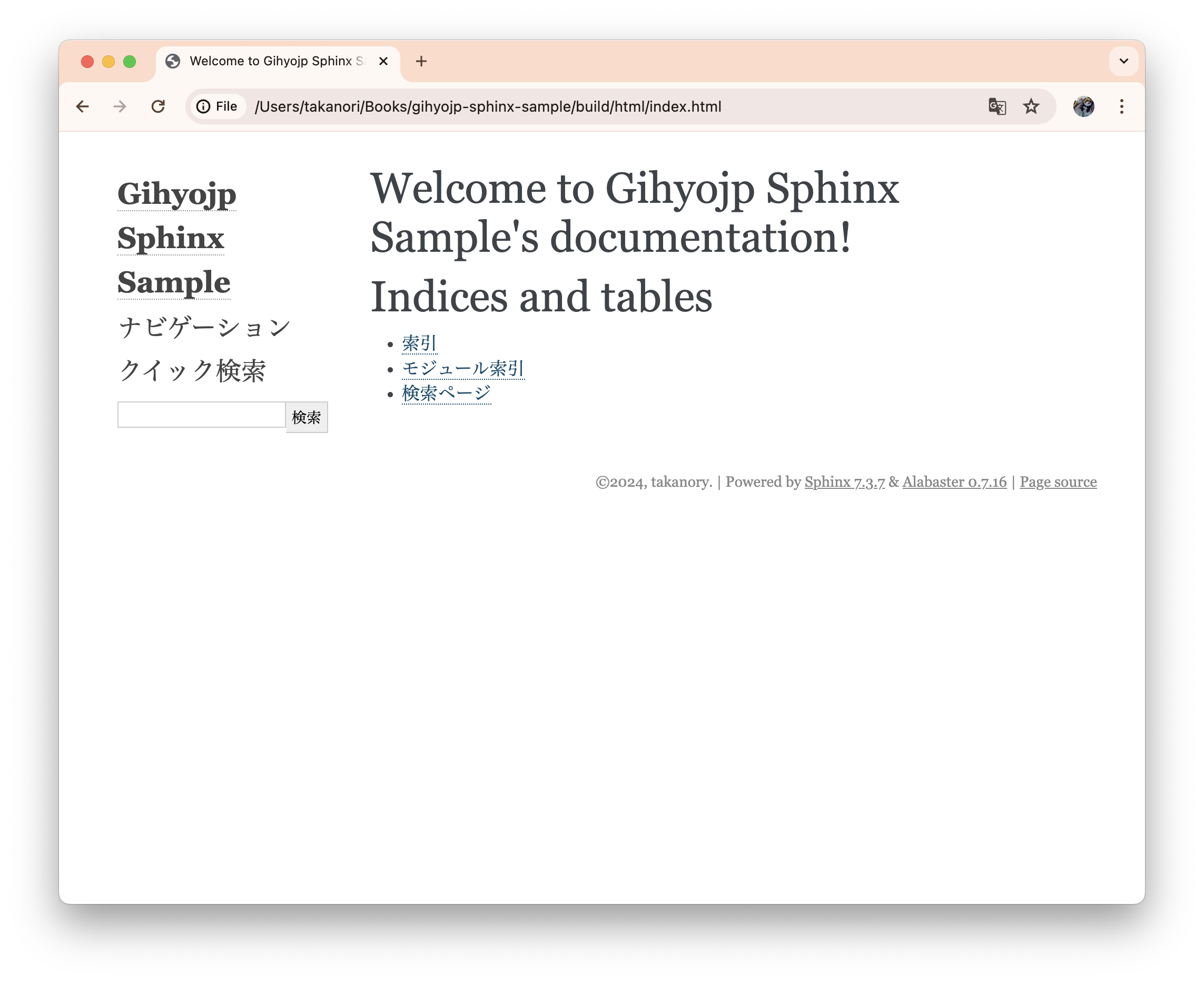Click the quick search text field
This screenshot has height=982, width=1204.
pos(201,415)
